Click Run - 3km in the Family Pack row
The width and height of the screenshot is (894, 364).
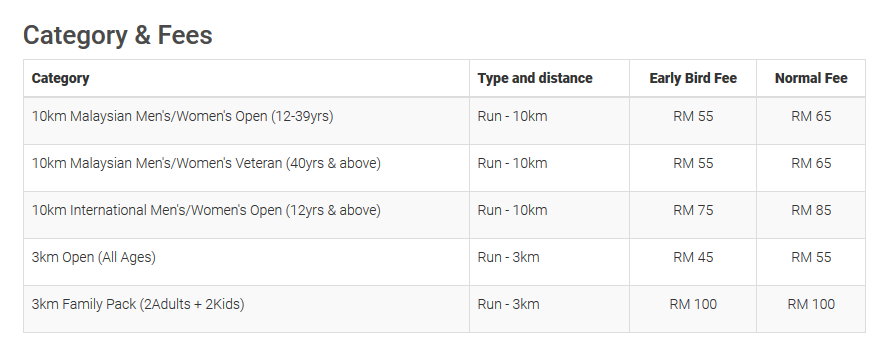point(508,304)
